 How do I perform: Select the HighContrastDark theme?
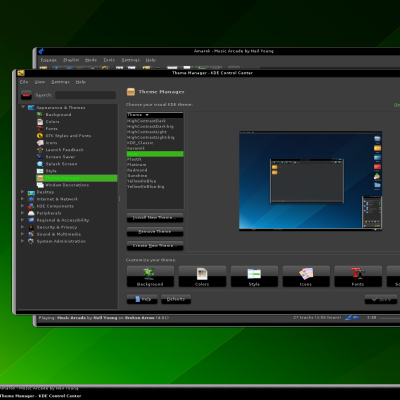tap(155, 121)
